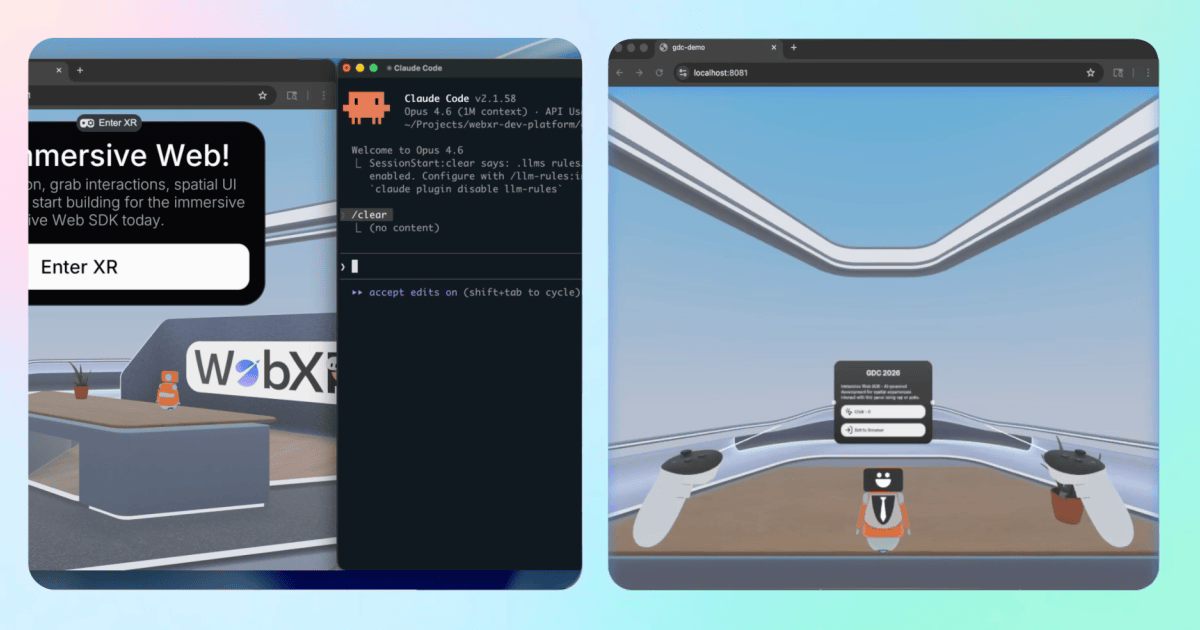Click the Claude Code orange mascot logo
The image size is (1200, 630).
tap(366, 106)
